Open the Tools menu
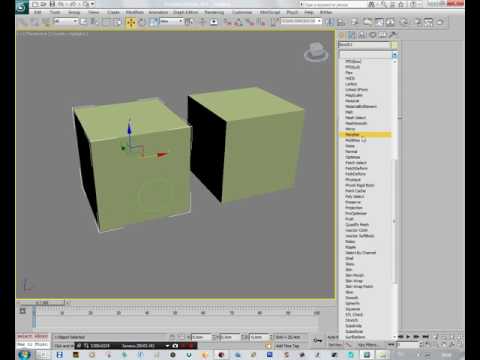480x360 pixels. tap(55, 12)
